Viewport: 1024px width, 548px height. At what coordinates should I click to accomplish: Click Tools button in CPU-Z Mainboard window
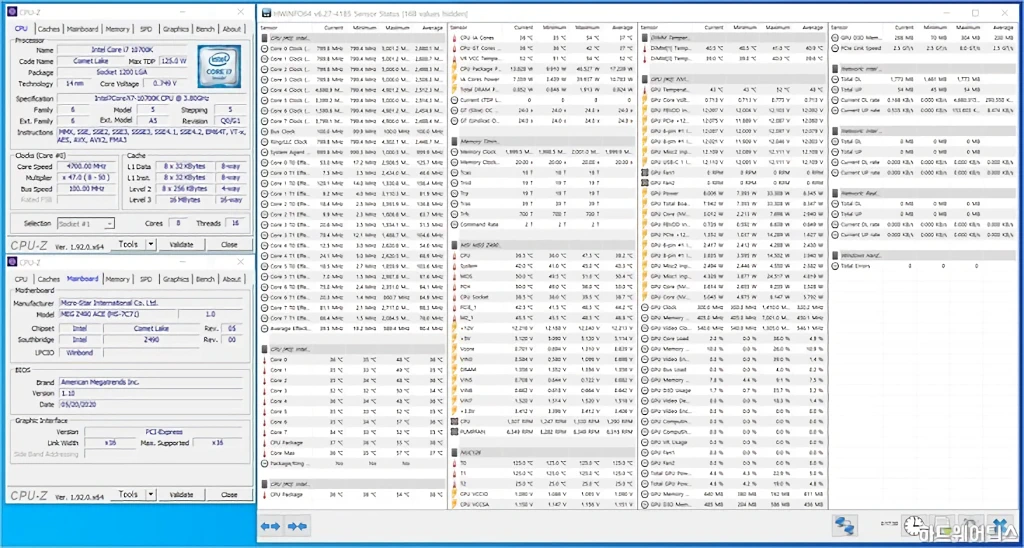coord(128,494)
